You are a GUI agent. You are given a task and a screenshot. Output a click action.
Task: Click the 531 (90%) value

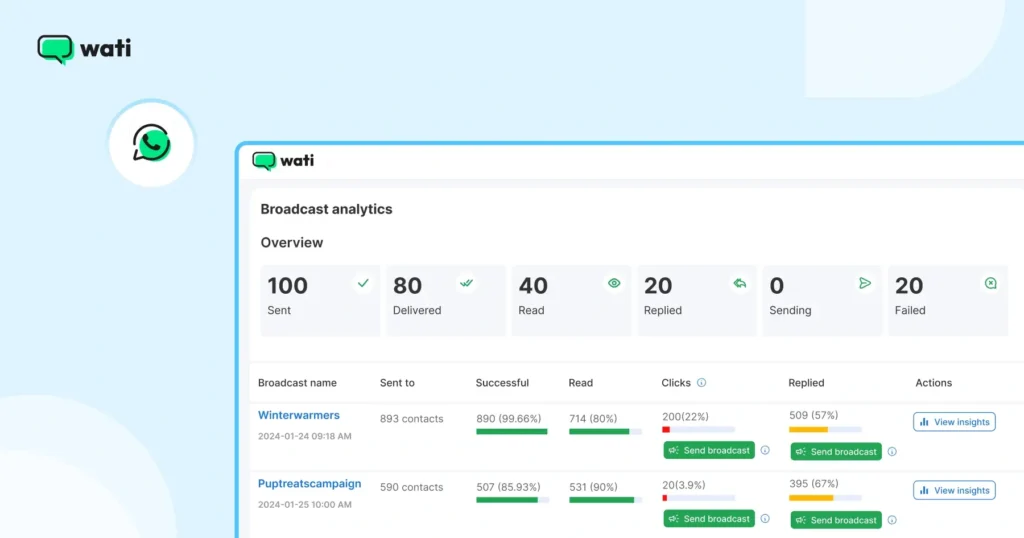(593, 488)
